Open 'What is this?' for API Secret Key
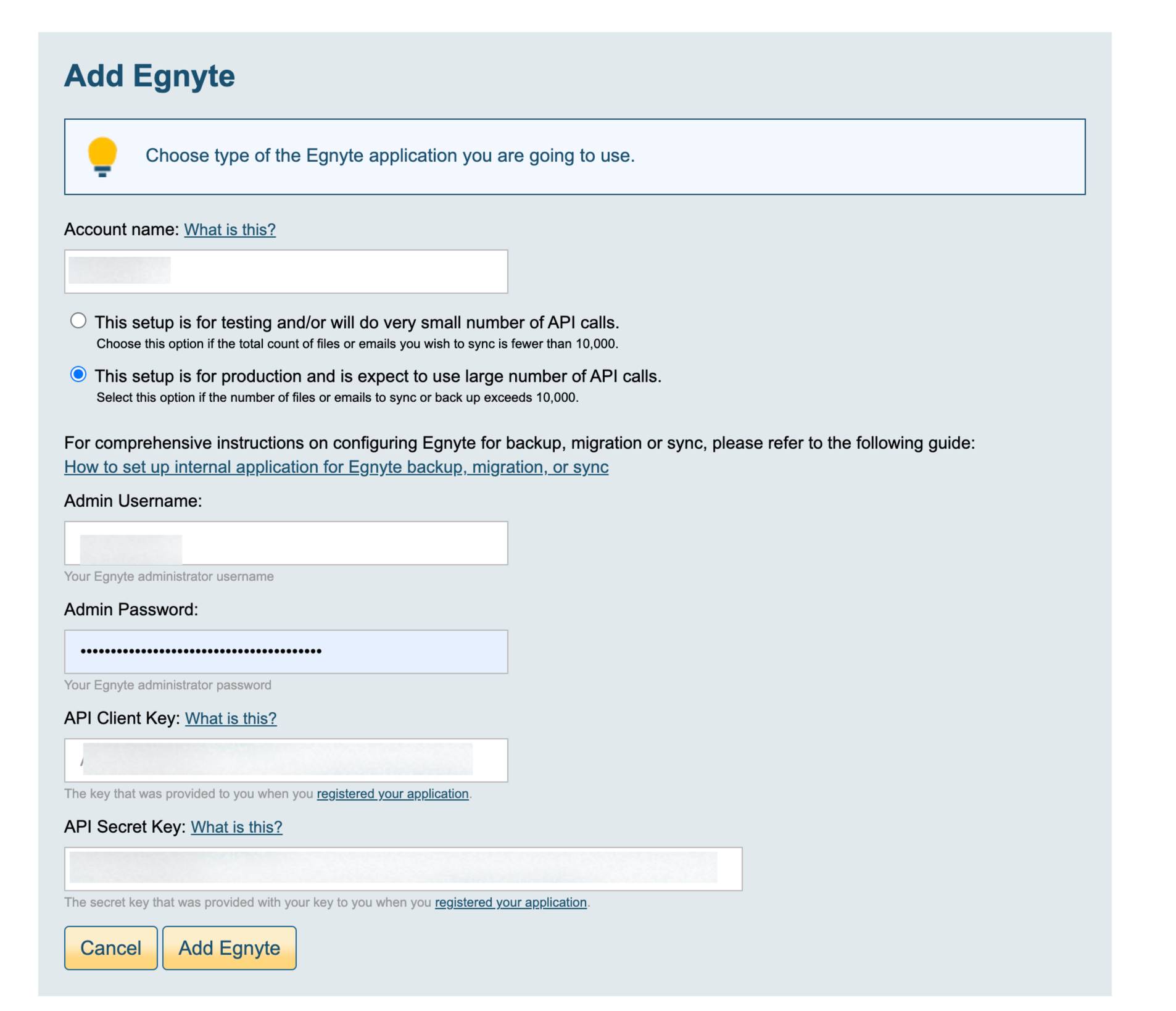1176x1011 pixels. (x=236, y=827)
